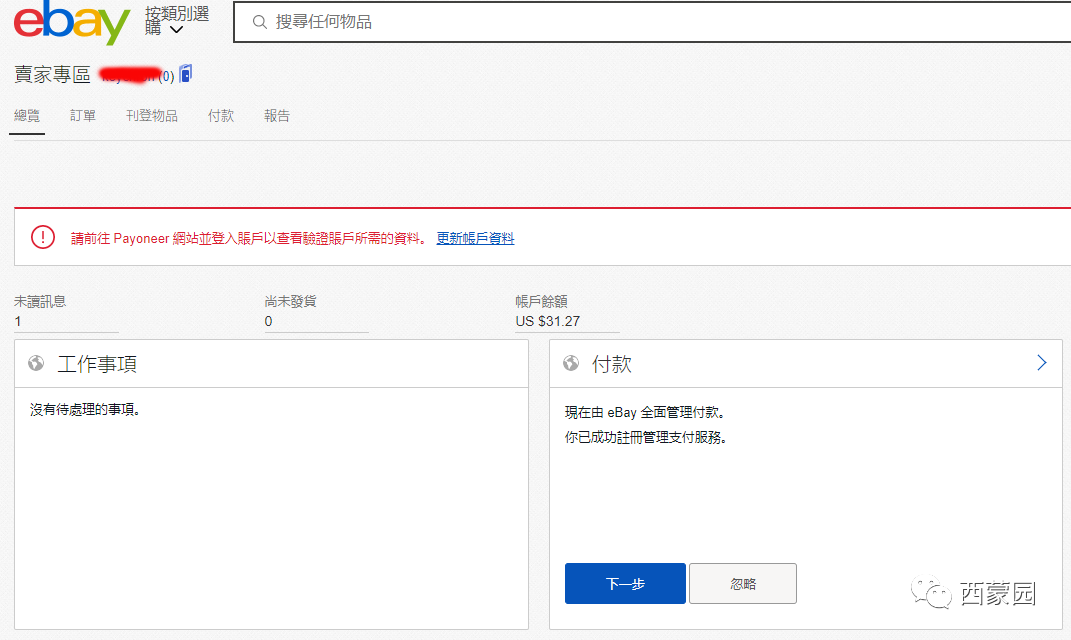Click the 忽略 button
1071x640 pixels.
pos(742,583)
